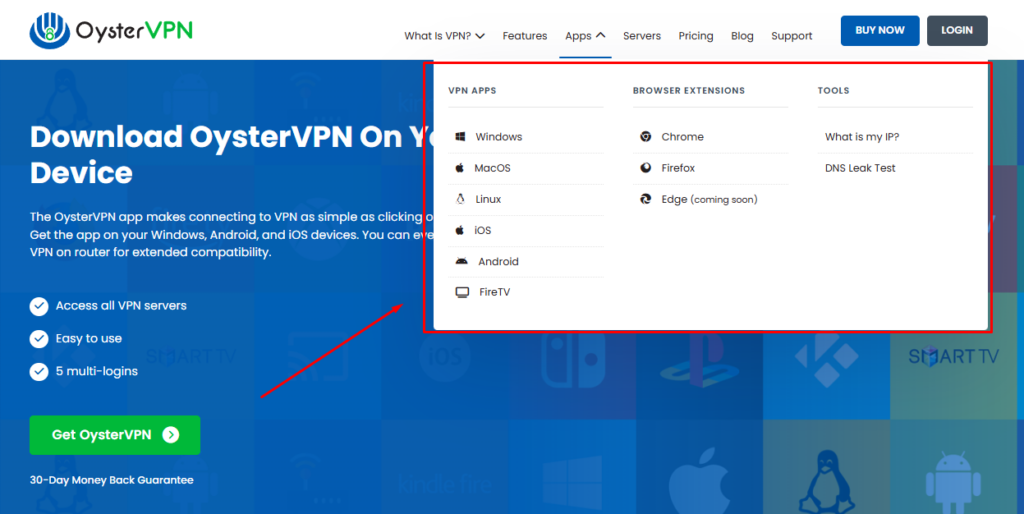Image resolution: width=1024 pixels, height=514 pixels.
Task: Collapse the Apps dropdown menu
Action: pos(585,36)
